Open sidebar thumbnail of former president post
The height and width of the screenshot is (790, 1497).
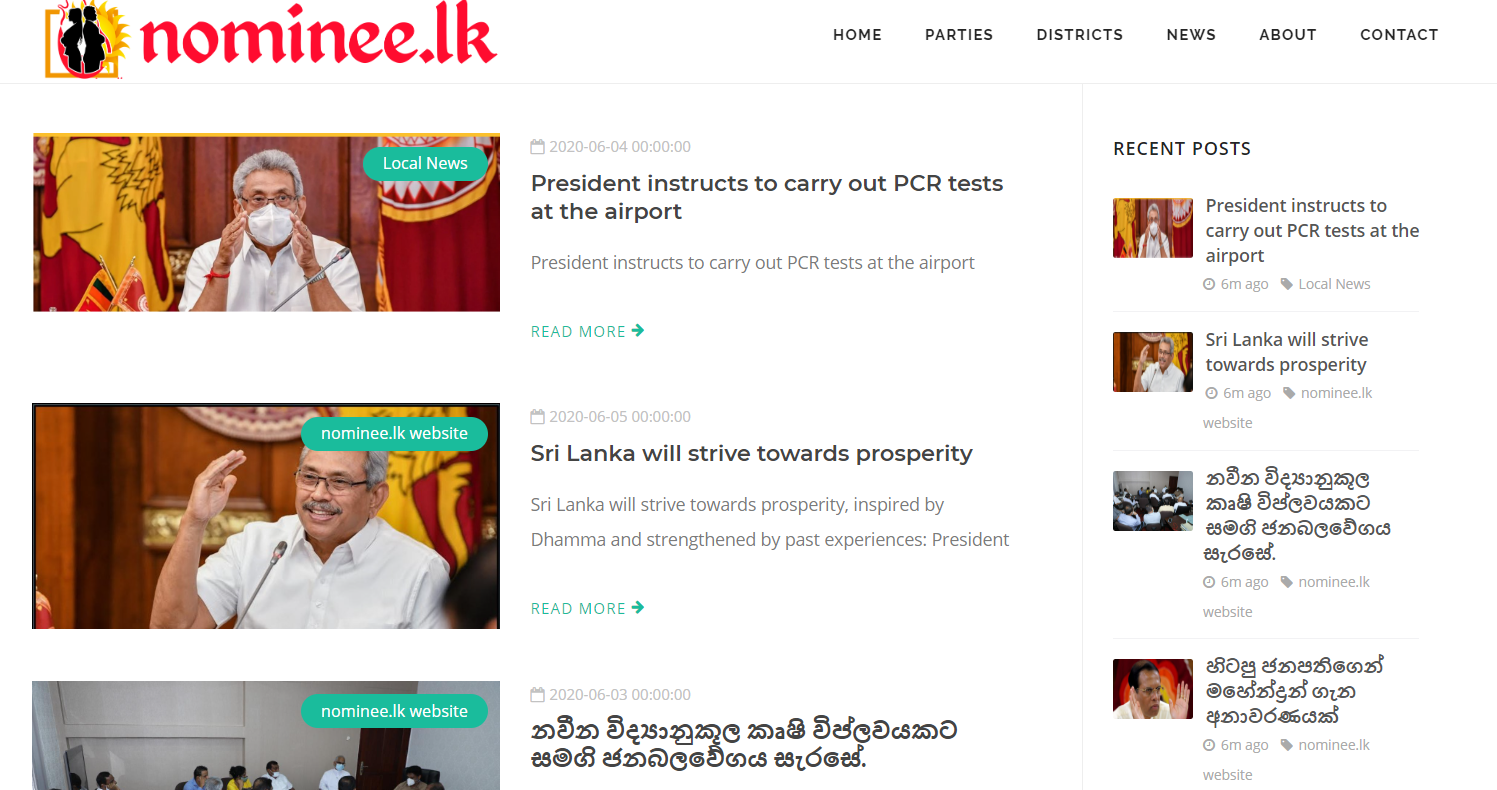(1153, 689)
